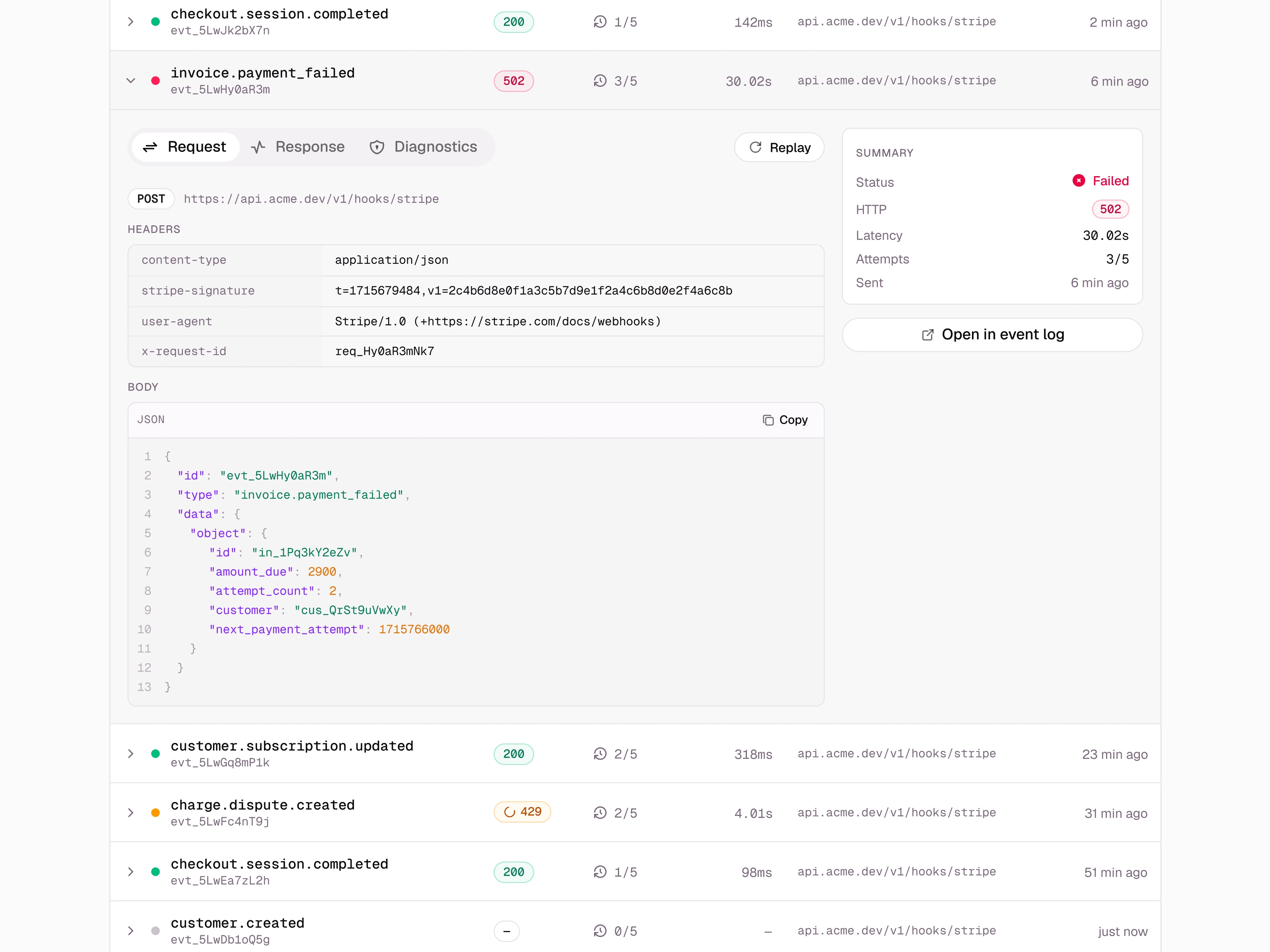Screen dimensions: 1270x952
Task: Click the shield icon on Diagnostics tab
Action: [377, 148]
